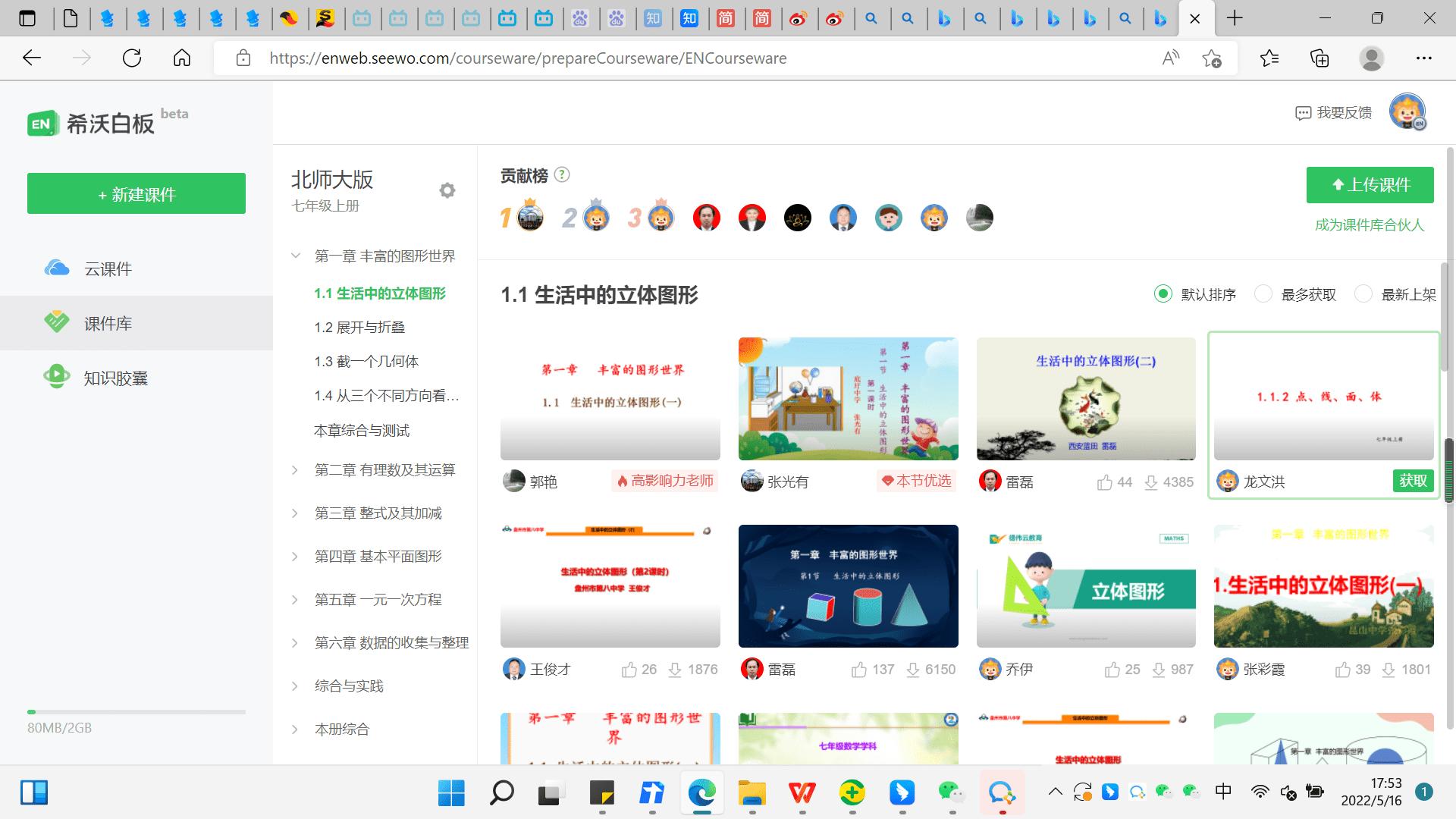1456x819 pixels.
Task: Open your profile avatar at top right
Action: pyautogui.click(x=1408, y=111)
